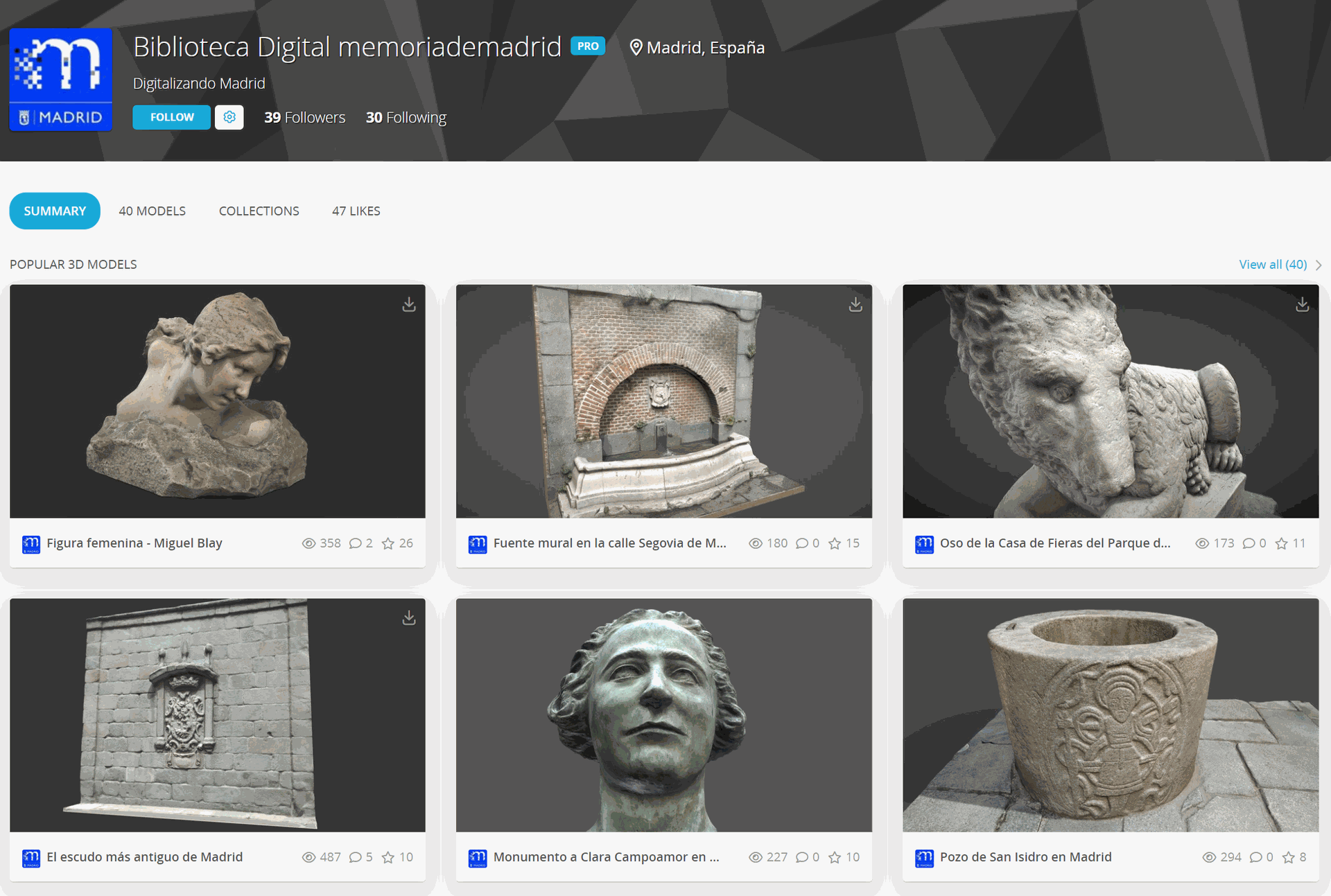
Task: Click the Madrid, España location text
Action: pyautogui.click(x=706, y=48)
